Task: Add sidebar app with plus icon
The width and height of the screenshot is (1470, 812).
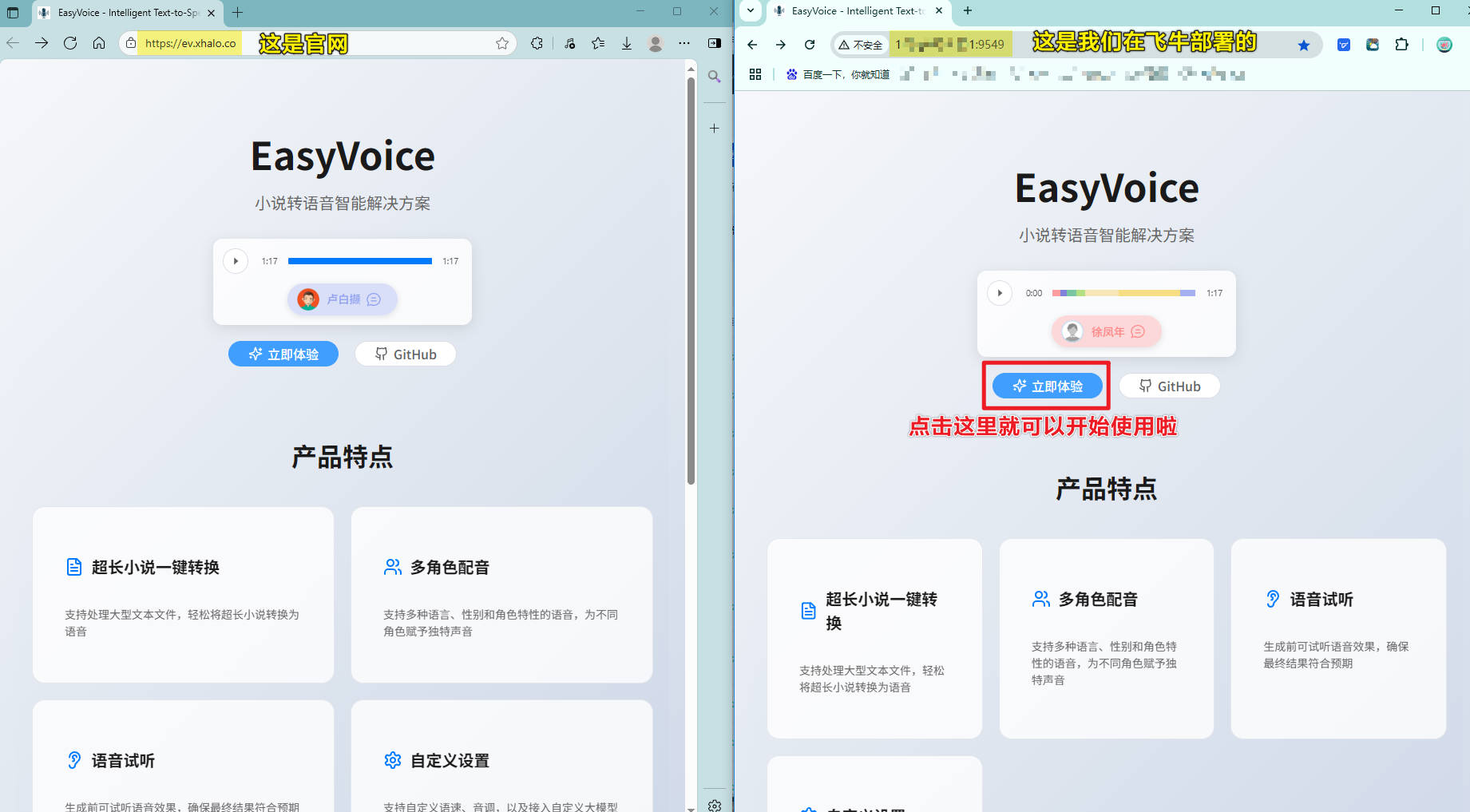Action: (715, 128)
